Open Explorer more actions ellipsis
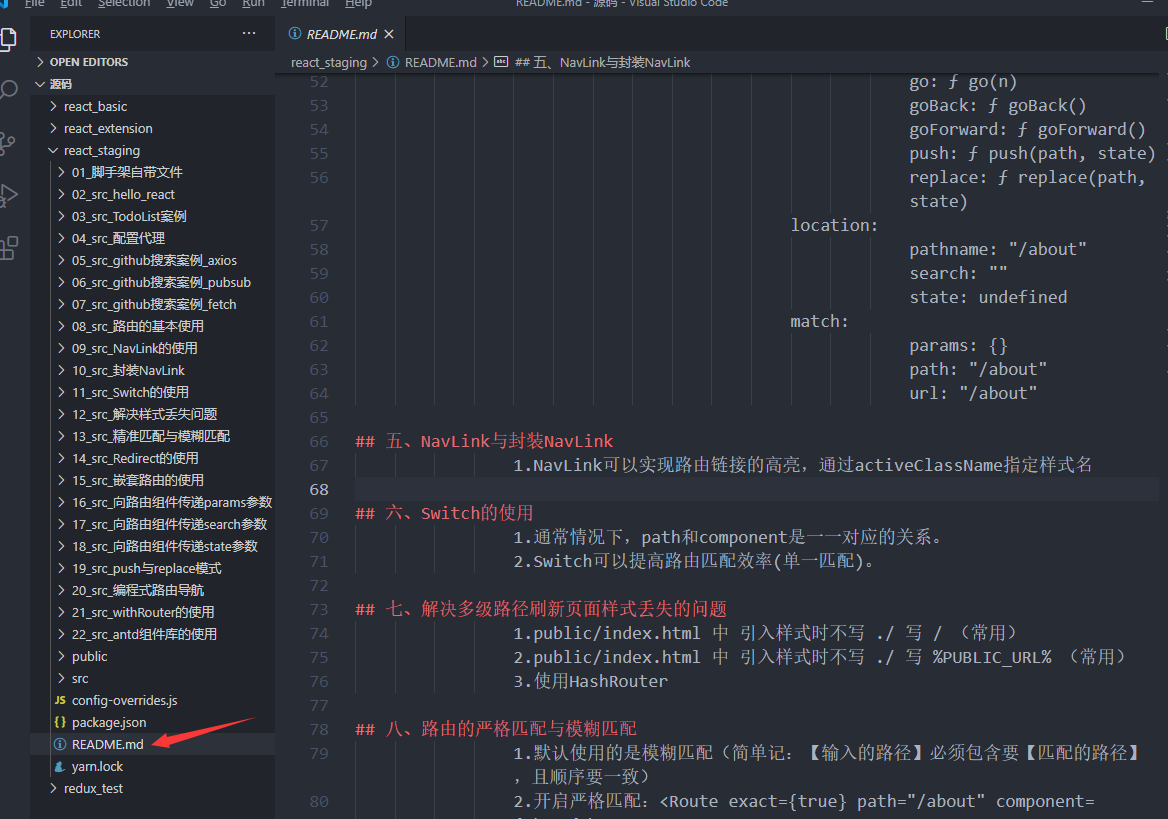Viewport: 1168px width, 819px height. [x=249, y=34]
